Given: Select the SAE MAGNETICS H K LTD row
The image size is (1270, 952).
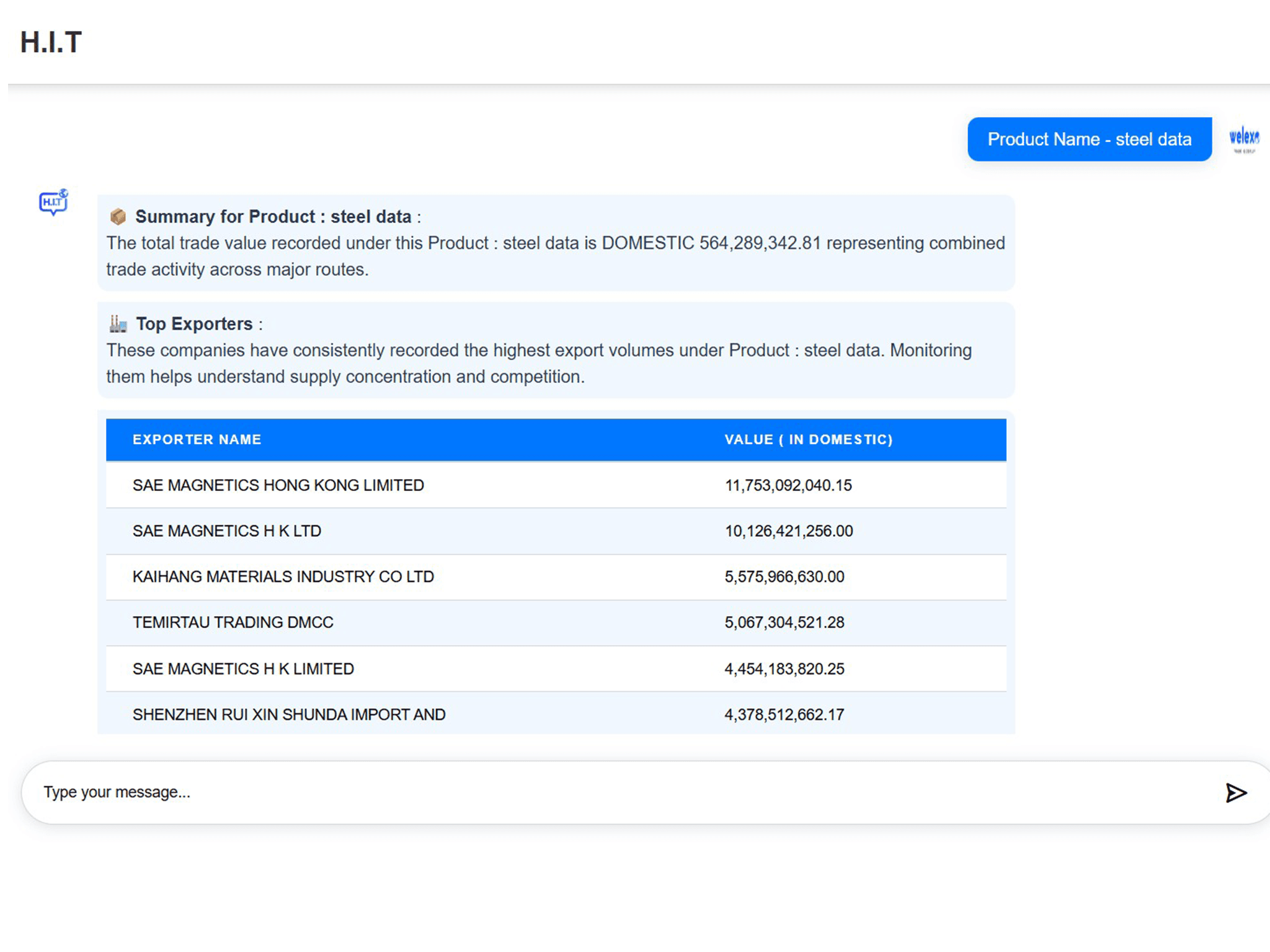Looking at the screenshot, I should coord(227,531).
